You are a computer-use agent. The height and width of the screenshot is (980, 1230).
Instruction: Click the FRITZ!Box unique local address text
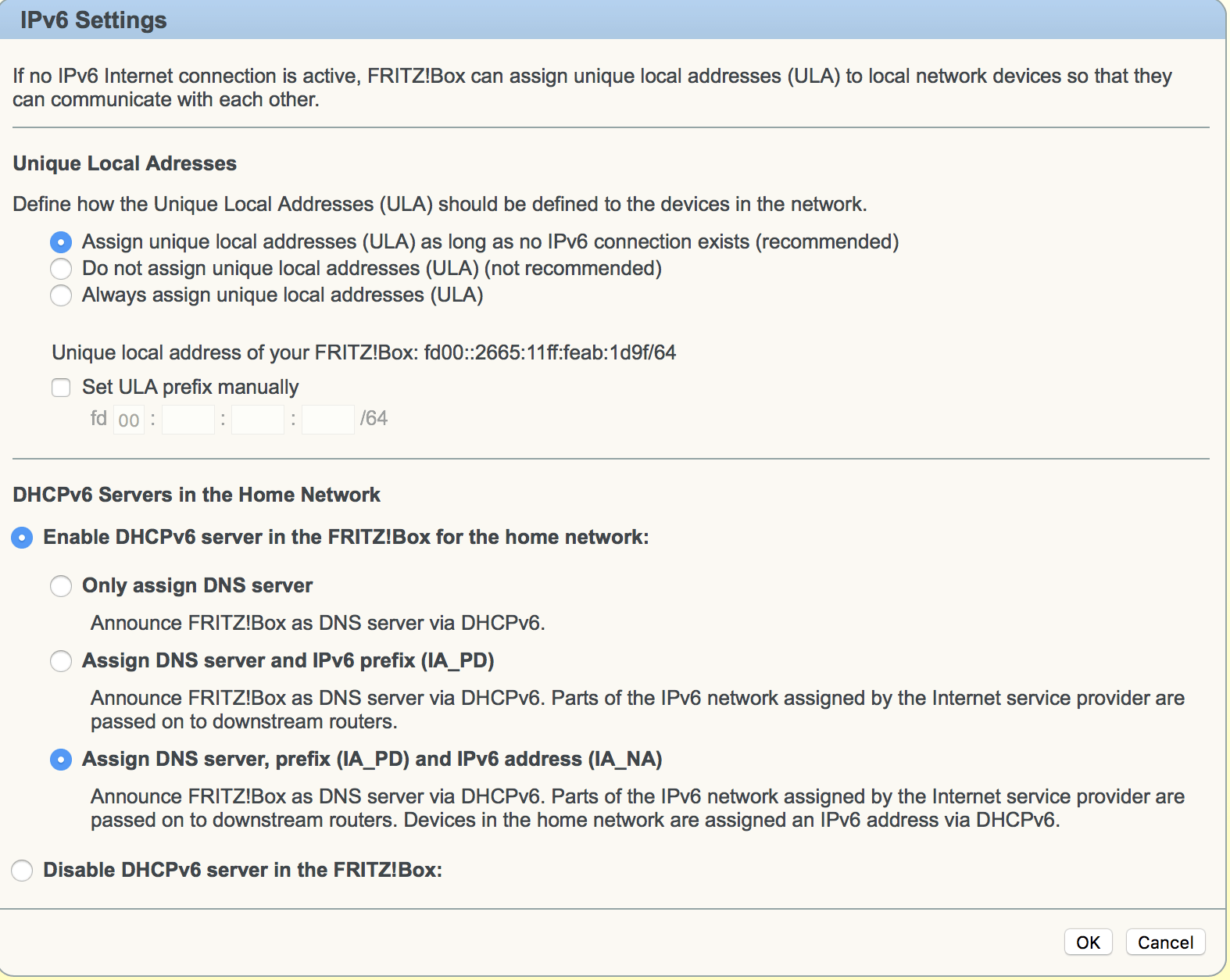[x=363, y=353]
